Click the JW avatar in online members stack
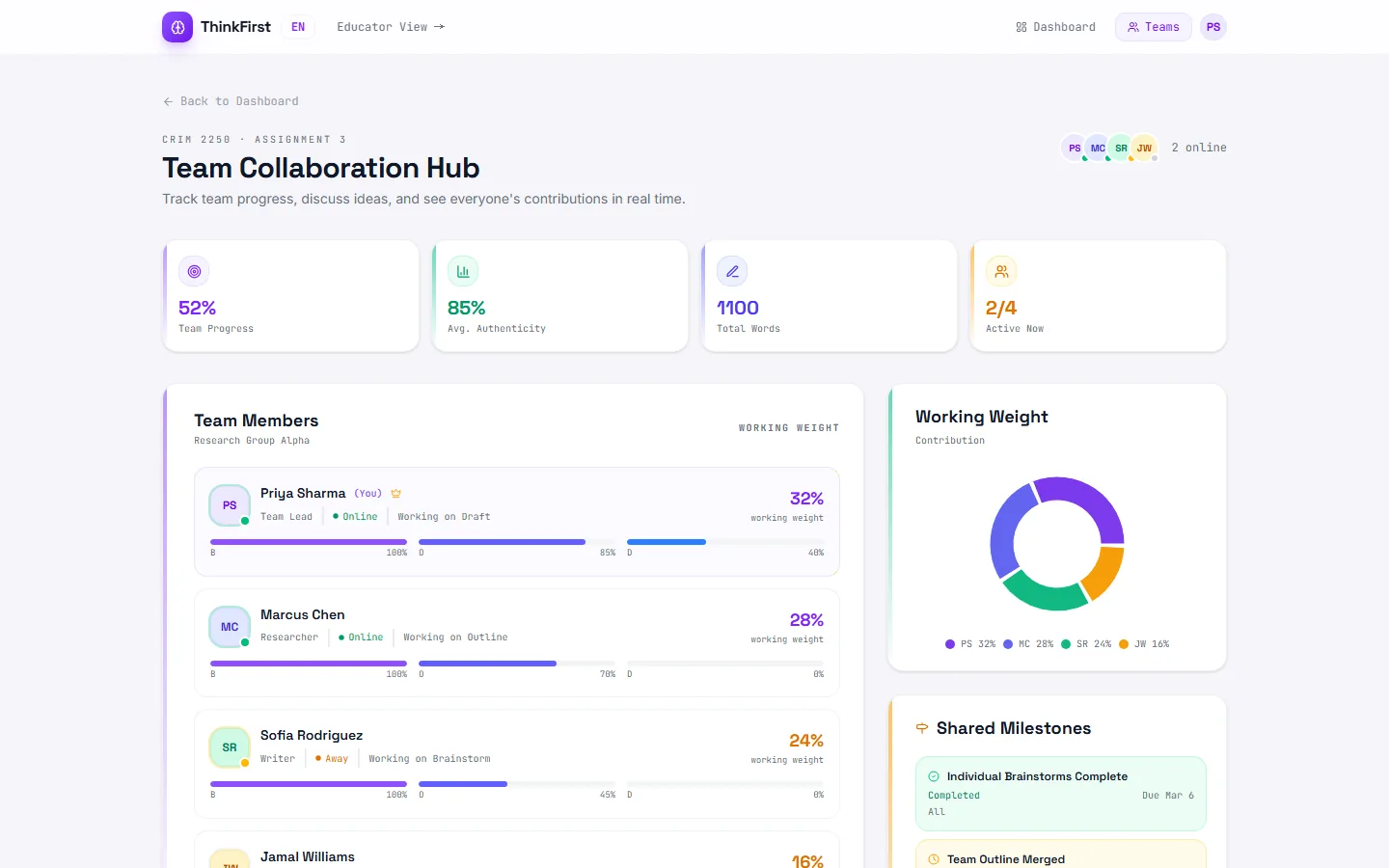The height and width of the screenshot is (868, 1389). tap(1144, 148)
